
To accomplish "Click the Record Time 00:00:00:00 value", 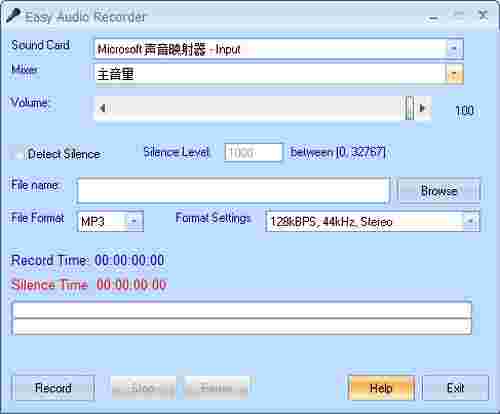I will point(129,260).
